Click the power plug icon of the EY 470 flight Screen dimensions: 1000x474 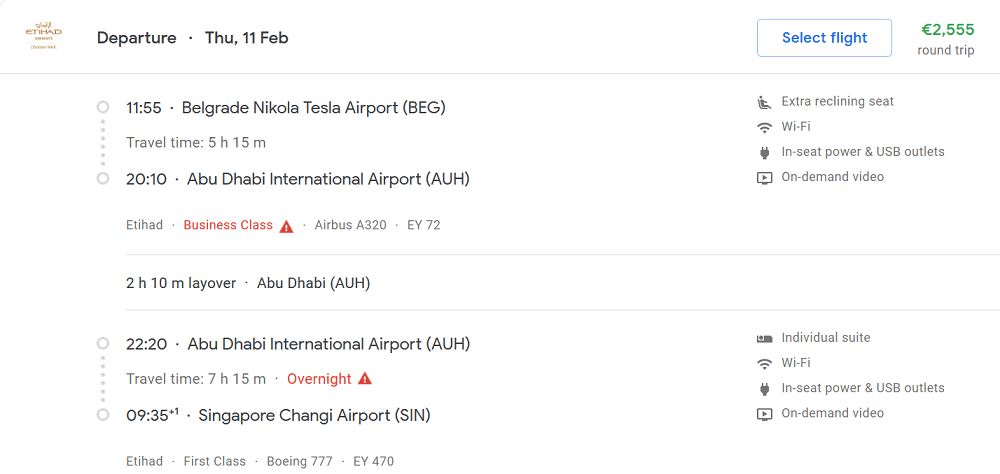click(x=764, y=389)
